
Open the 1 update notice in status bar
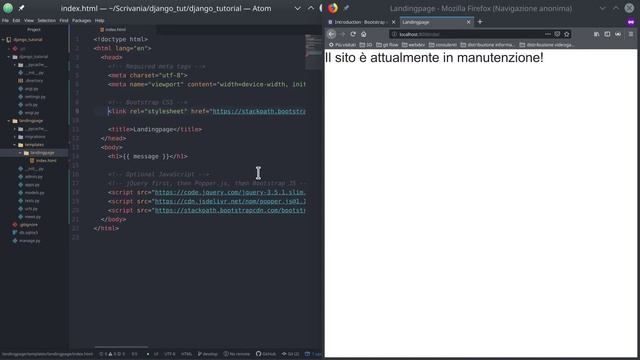[313, 354]
